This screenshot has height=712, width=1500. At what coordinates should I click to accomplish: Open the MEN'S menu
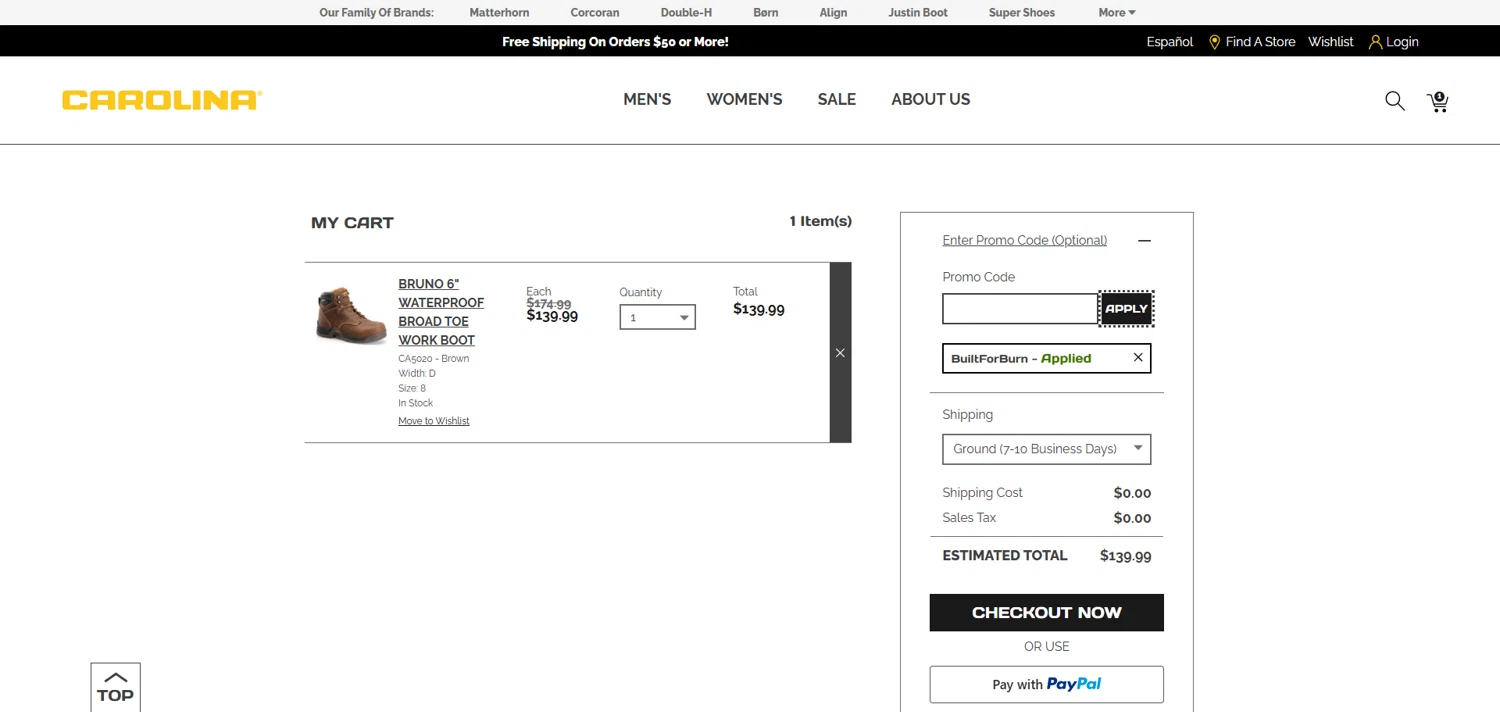[x=647, y=99]
